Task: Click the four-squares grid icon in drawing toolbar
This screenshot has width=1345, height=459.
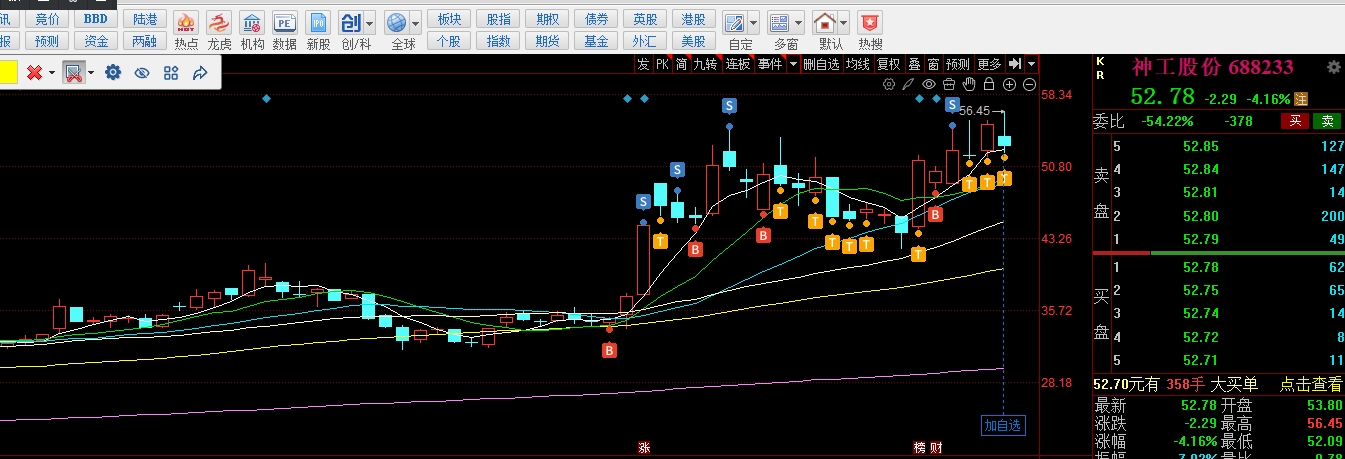Action: coord(170,72)
